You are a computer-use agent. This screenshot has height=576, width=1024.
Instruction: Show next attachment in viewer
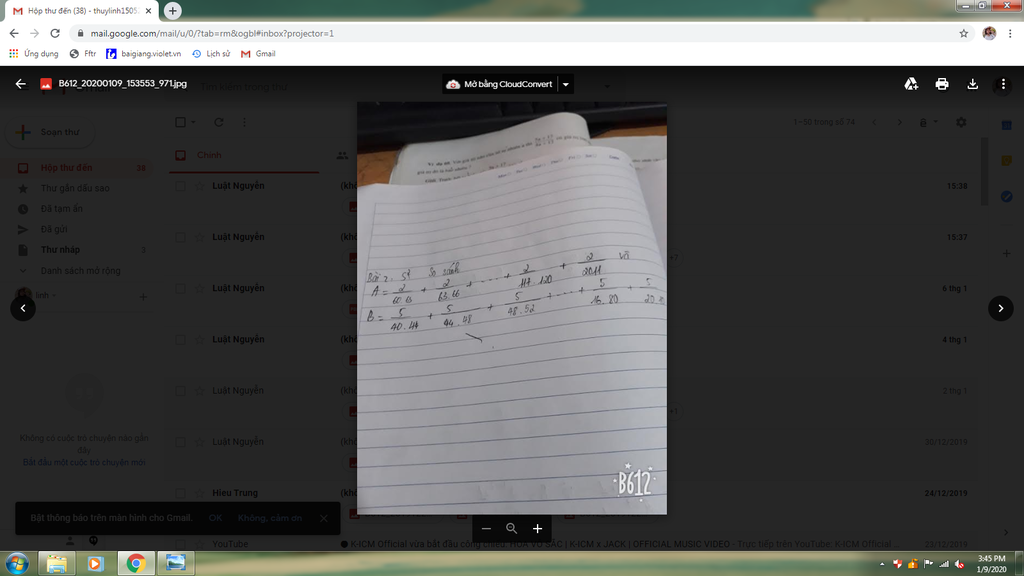tap(1000, 308)
